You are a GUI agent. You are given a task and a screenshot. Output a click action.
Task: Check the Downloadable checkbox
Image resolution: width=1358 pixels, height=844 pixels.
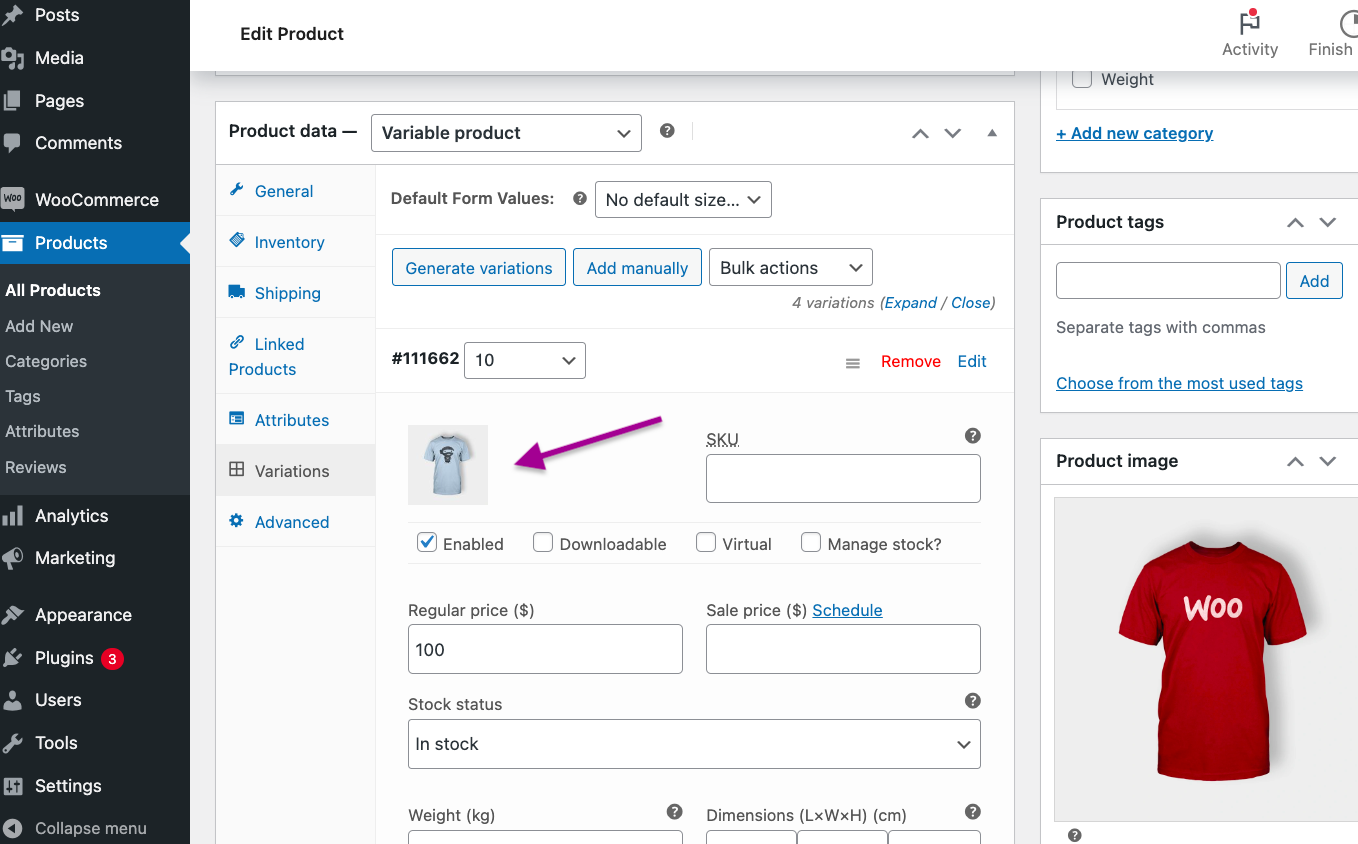click(543, 543)
